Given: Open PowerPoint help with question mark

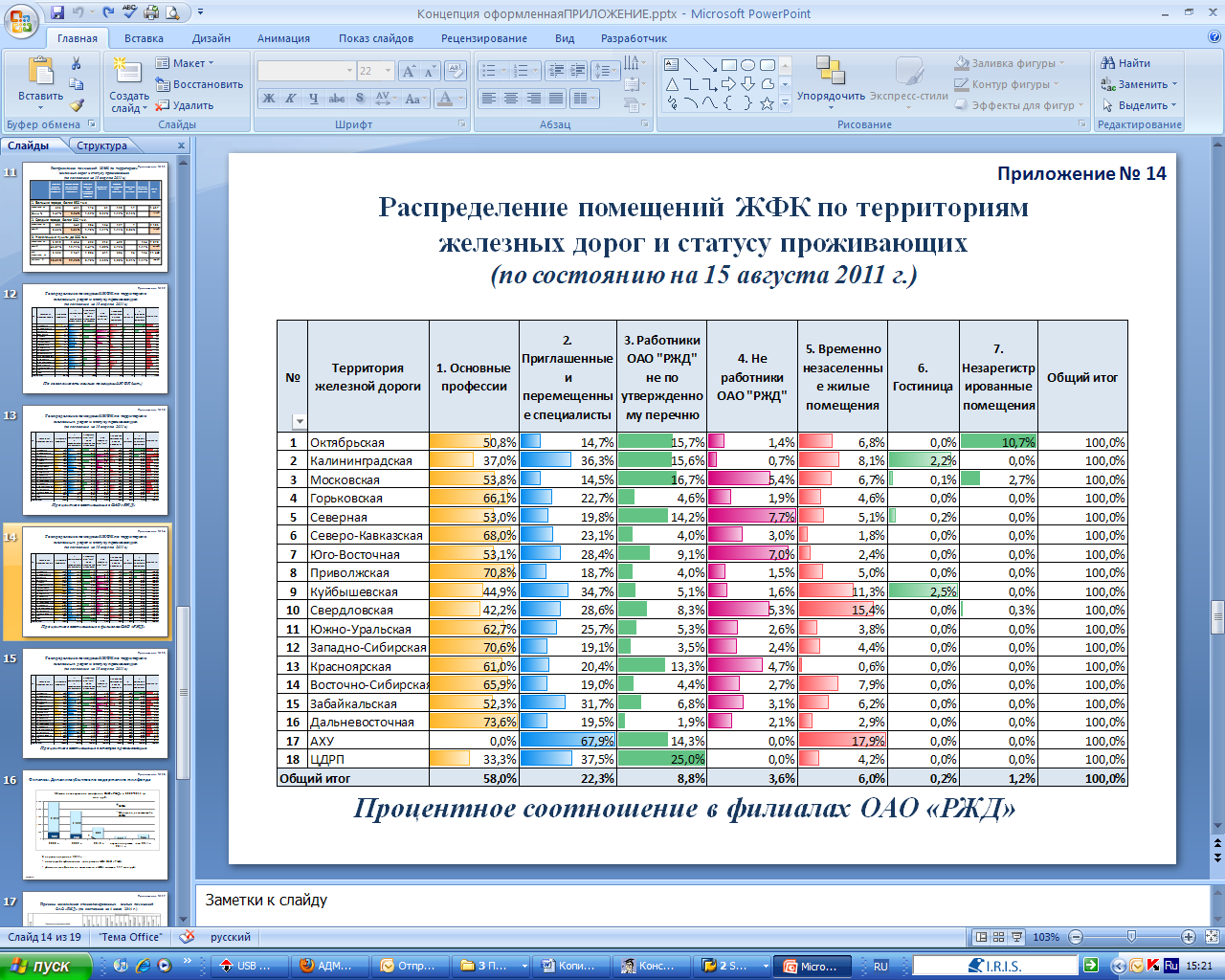Looking at the screenshot, I should [1214, 38].
